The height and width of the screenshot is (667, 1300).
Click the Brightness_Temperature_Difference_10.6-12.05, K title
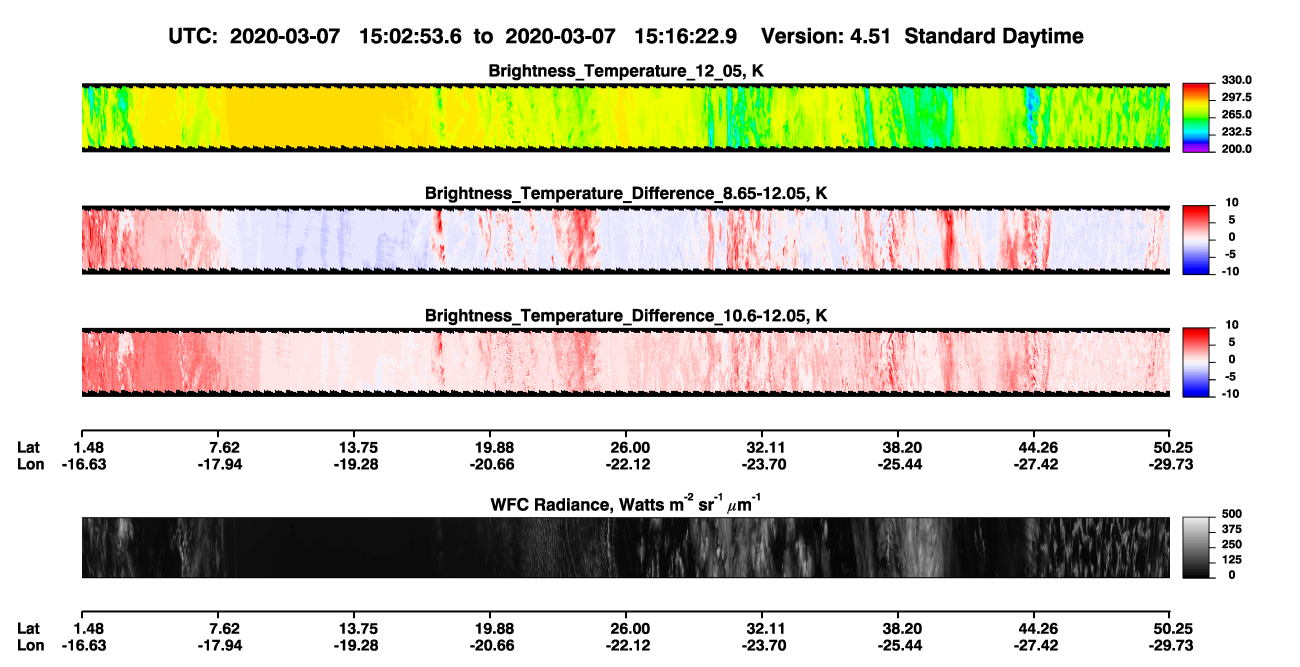pyautogui.click(x=626, y=315)
